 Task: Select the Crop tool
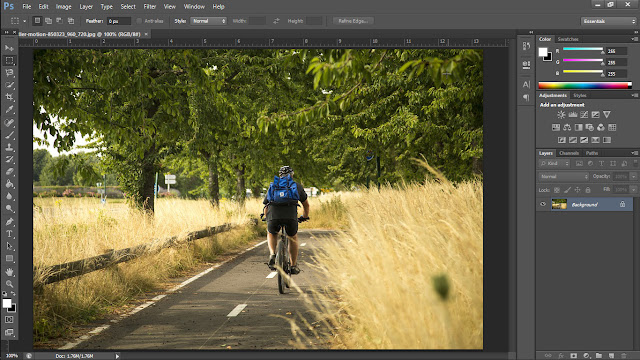coord(9,97)
